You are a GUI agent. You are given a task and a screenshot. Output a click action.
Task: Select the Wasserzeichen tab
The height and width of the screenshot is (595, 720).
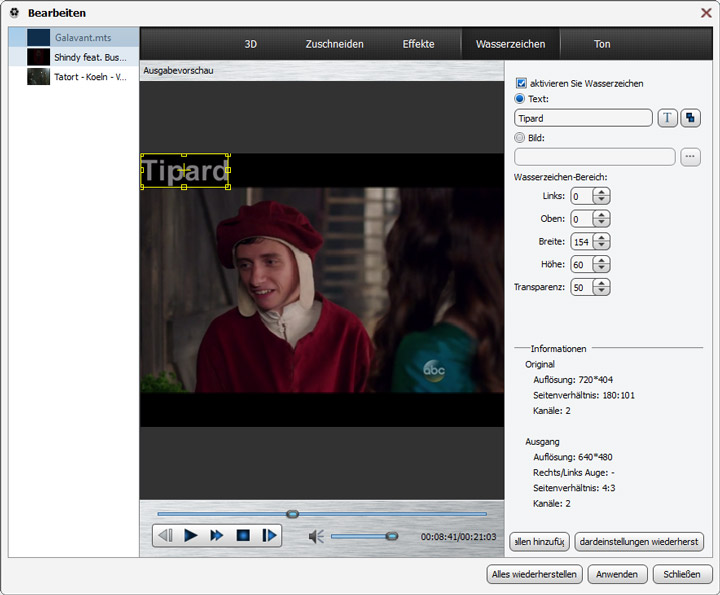coord(510,44)
